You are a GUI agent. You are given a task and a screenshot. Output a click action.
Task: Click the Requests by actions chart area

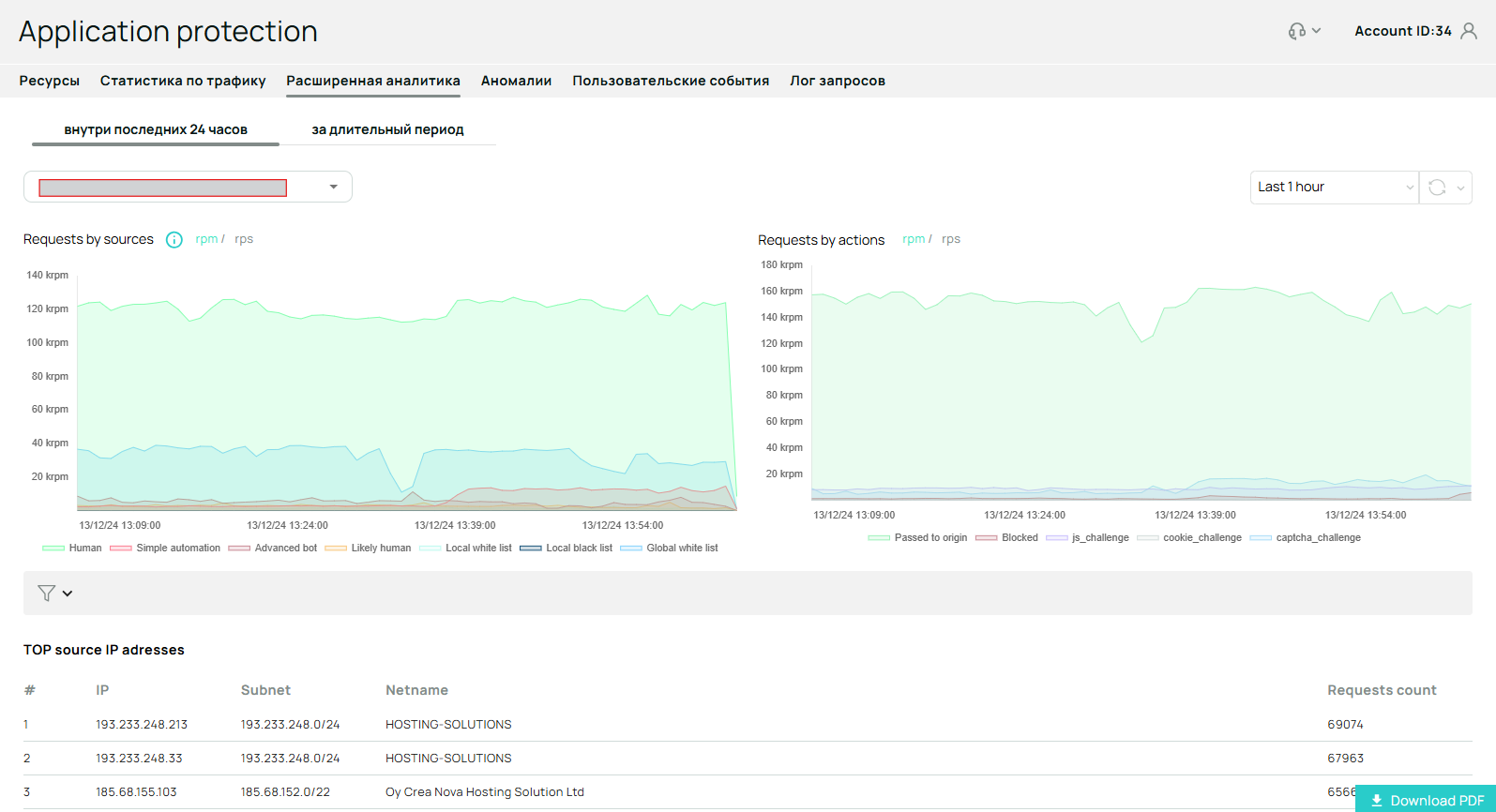tap(1141, 383)
